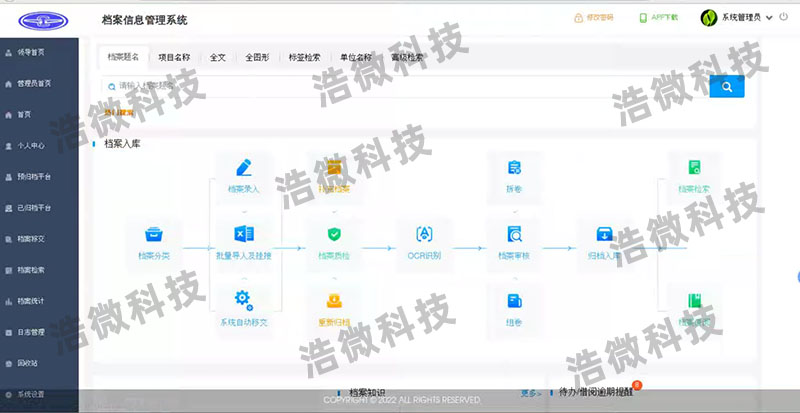The width and height of the screenshot is (800, 413).
Task: Open the 归档入库 icon
Action: [x=604, y=234]
